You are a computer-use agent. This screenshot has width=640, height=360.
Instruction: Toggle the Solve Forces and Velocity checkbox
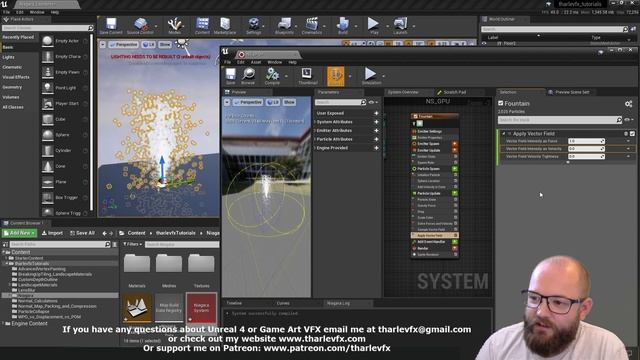point(456,224)
